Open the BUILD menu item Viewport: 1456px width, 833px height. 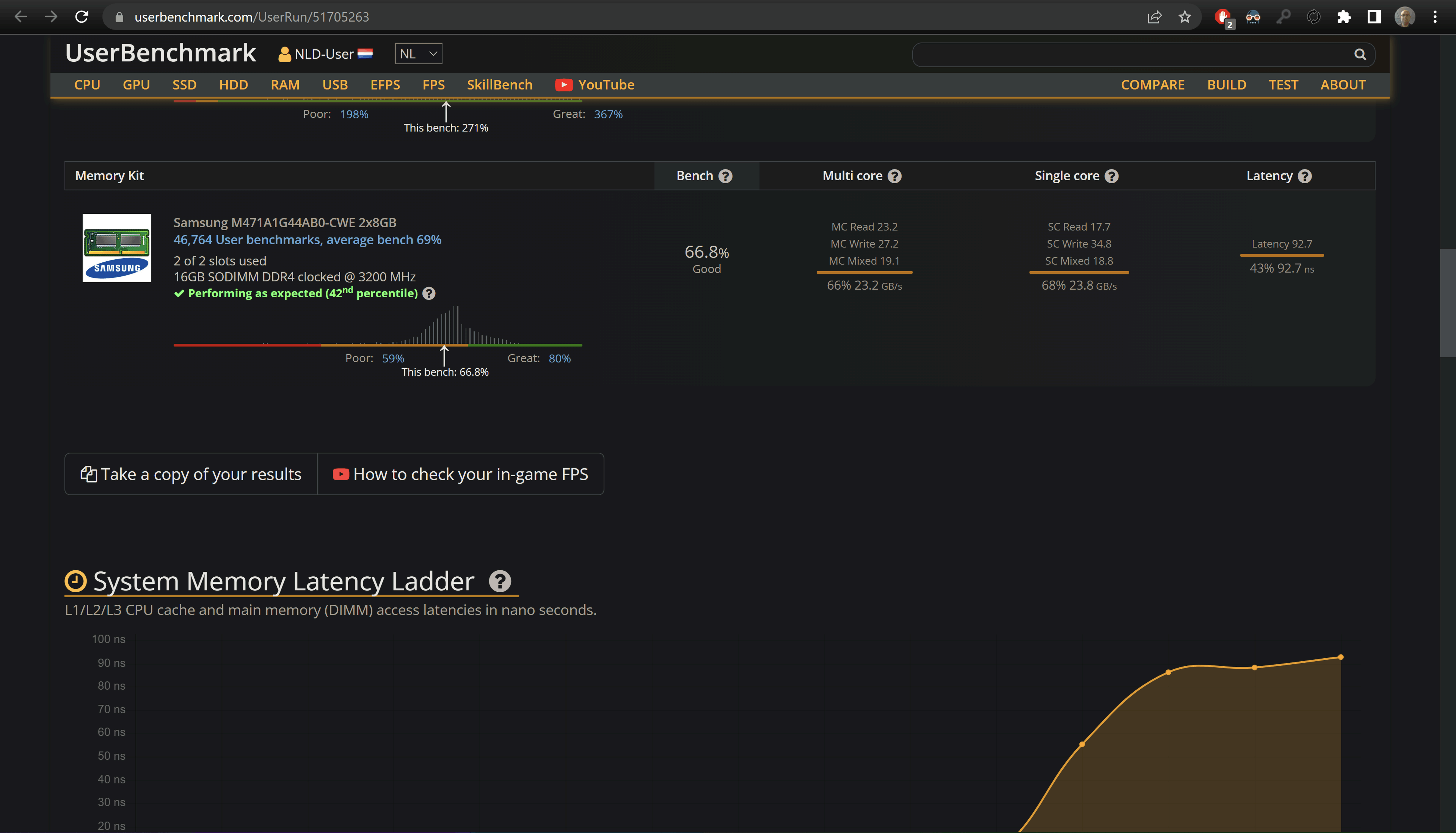(1226, 85)
